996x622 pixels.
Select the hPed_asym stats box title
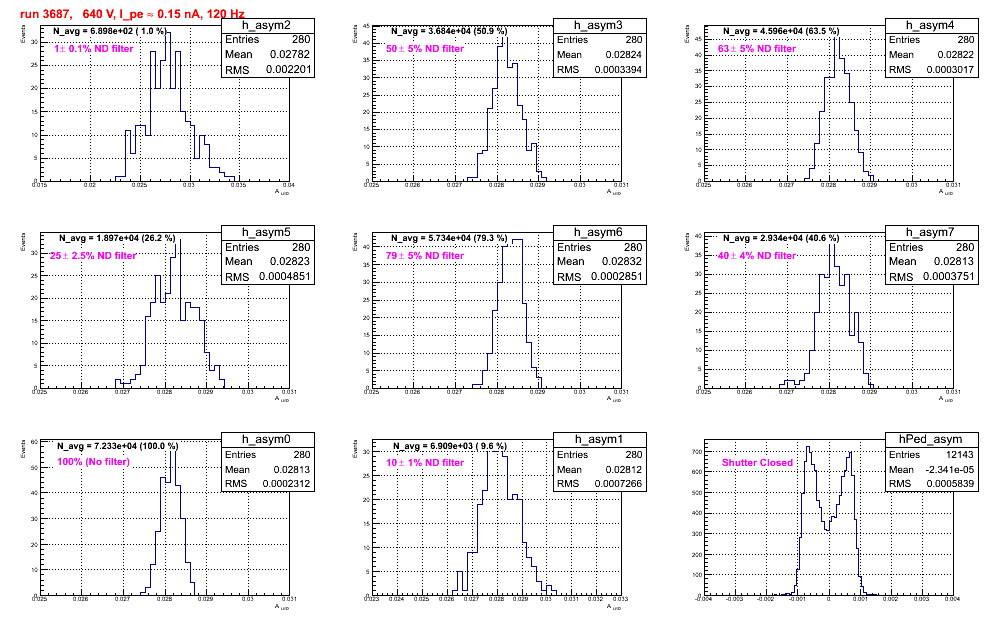(x=931, y=440)
